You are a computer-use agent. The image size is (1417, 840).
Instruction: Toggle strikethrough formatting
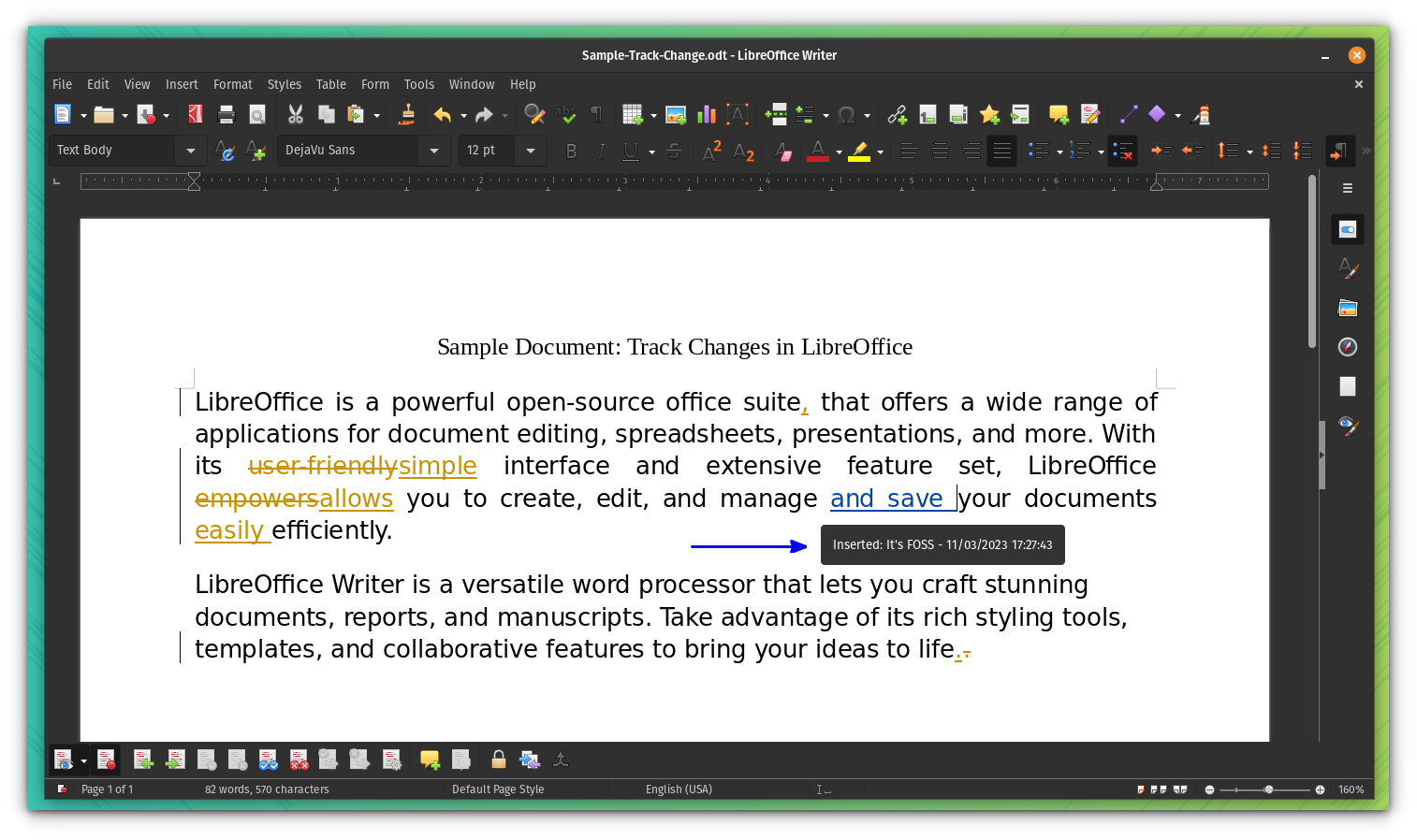point(674,150)
